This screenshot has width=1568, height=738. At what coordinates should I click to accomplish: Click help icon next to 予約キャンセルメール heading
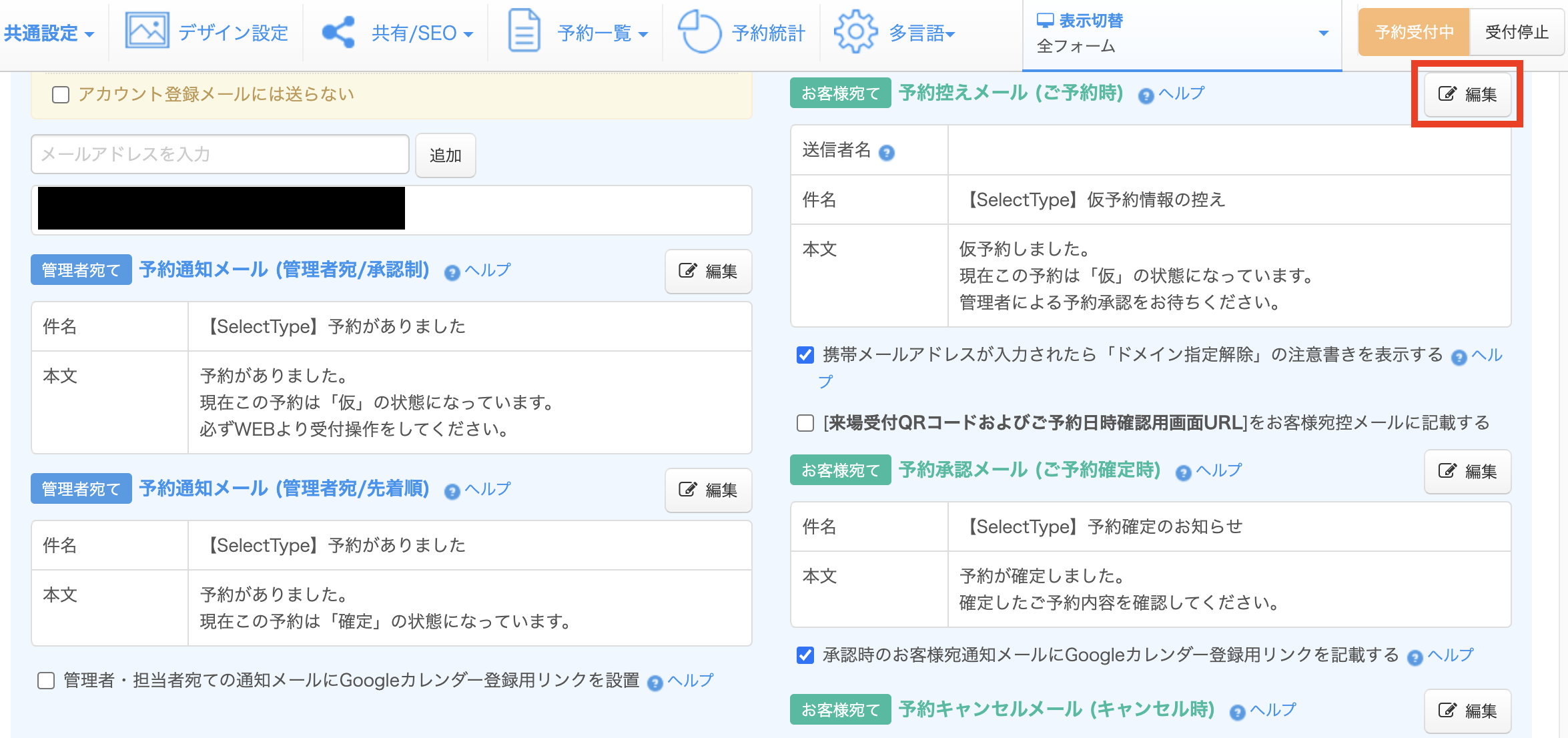[1237, 712]
